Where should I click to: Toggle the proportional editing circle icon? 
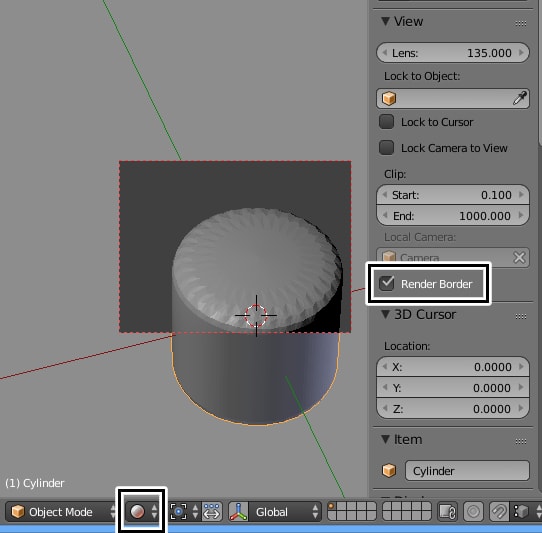pos(473,512)
